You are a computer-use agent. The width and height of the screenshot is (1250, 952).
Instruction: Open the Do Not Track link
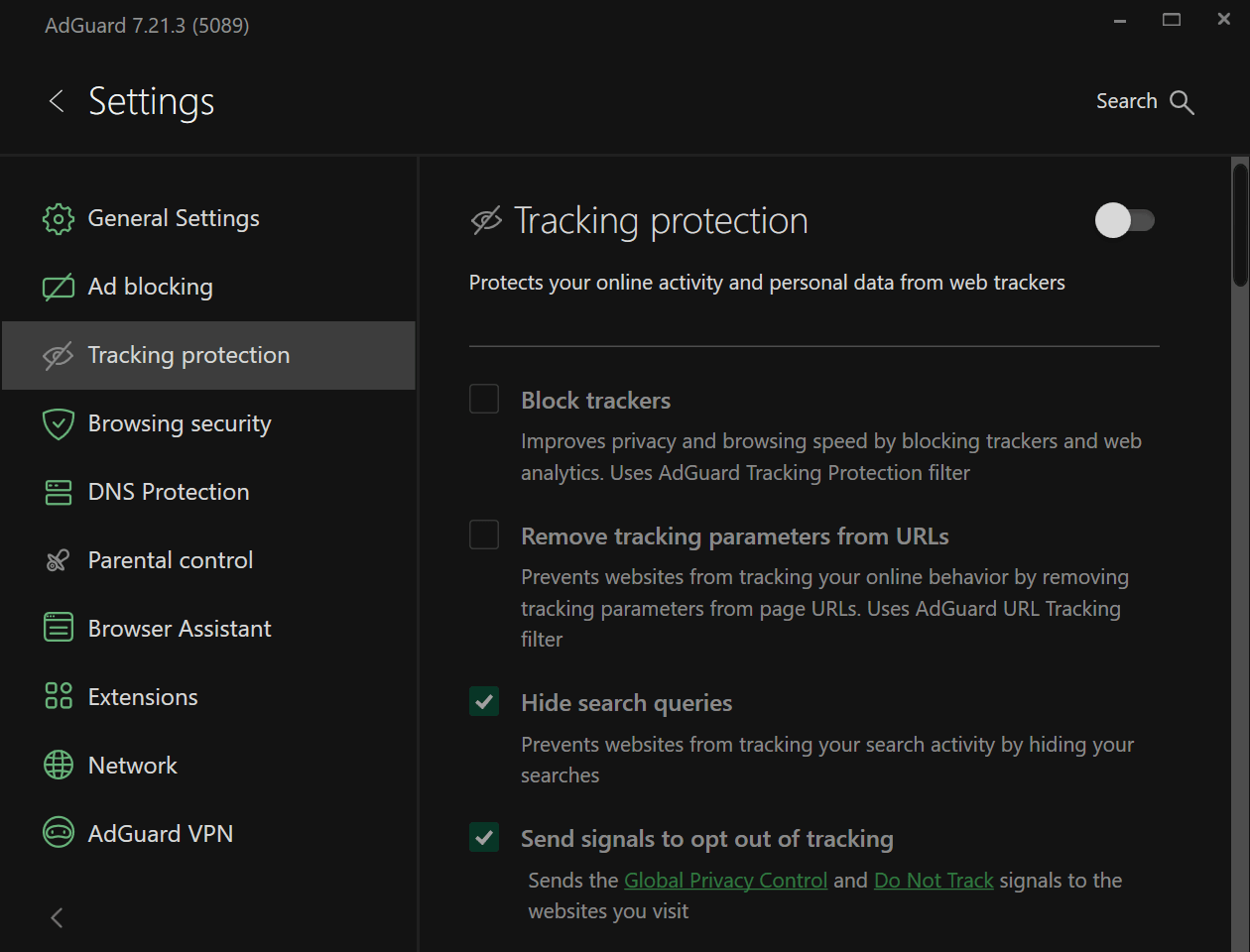[934, 881]
